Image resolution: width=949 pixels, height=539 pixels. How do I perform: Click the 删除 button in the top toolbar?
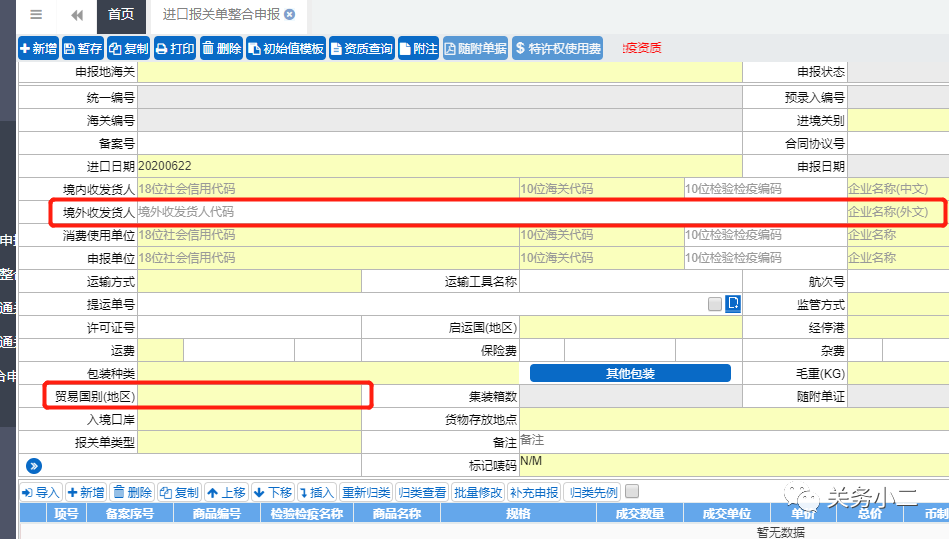pyautogui.click(x=221, y=48)
